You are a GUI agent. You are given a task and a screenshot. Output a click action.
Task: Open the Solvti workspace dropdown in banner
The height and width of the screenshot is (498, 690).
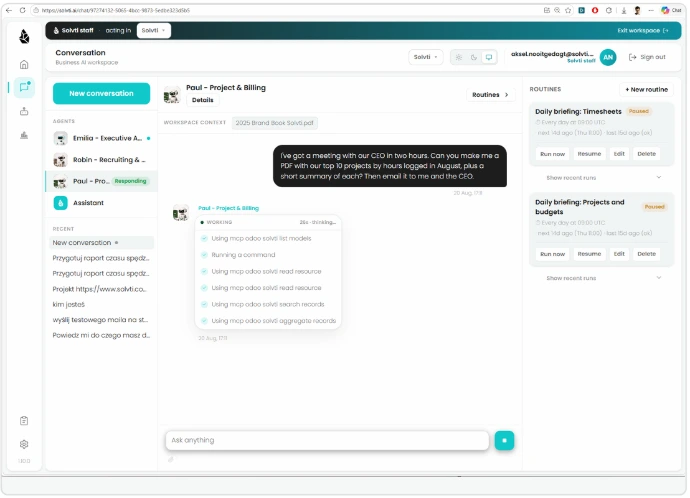154,30
